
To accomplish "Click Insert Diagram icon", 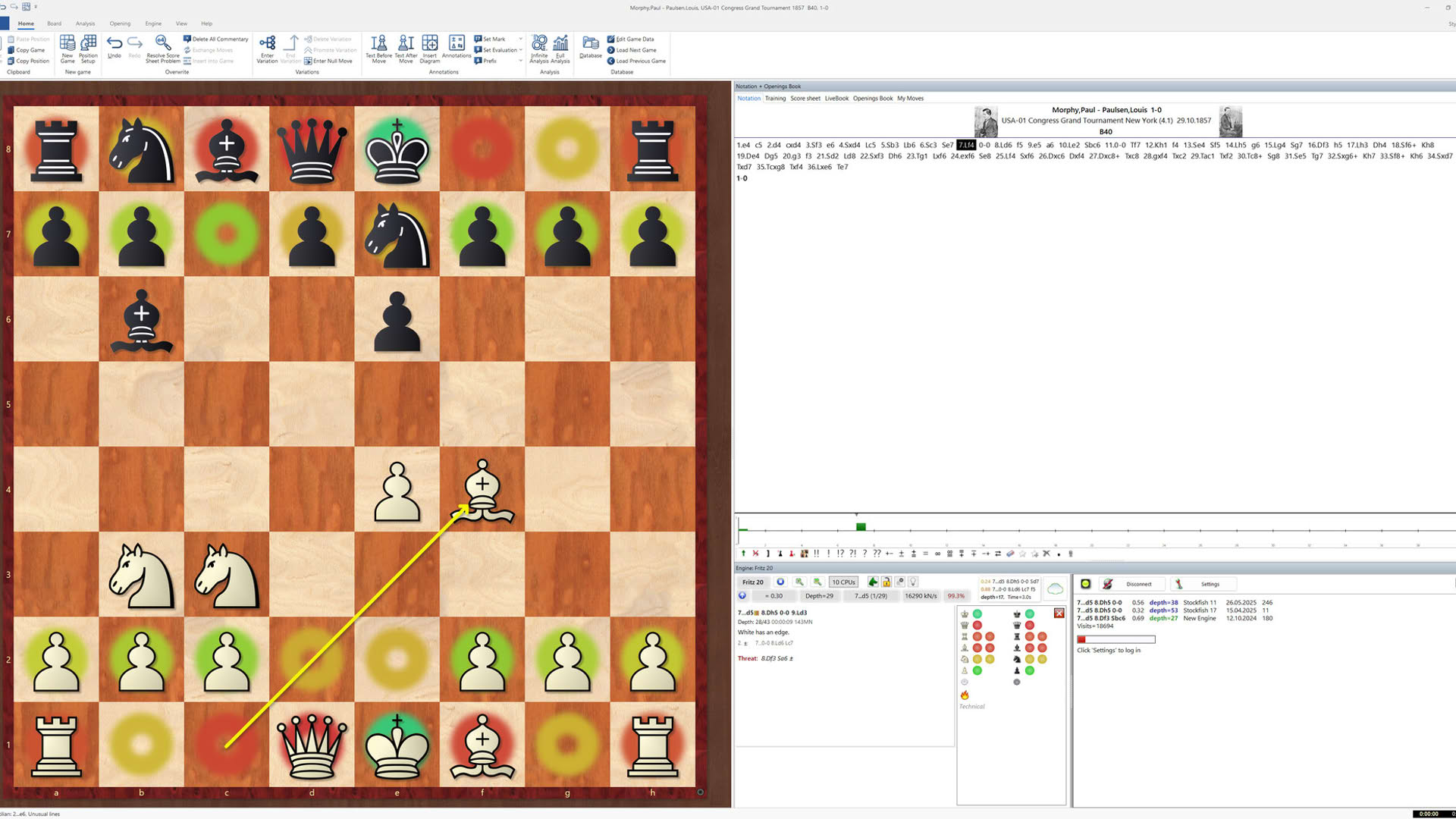I will tap(430, 49).
